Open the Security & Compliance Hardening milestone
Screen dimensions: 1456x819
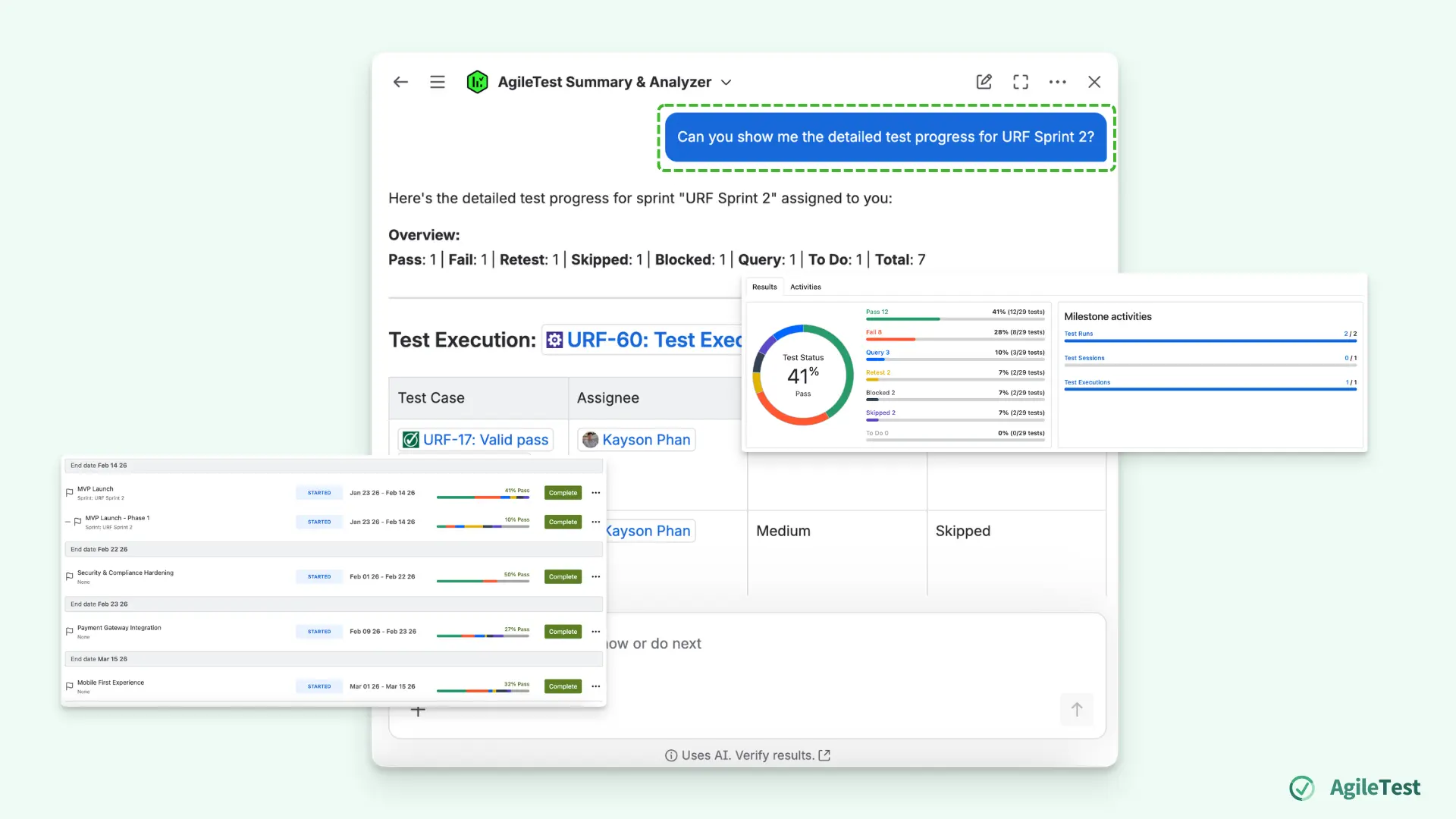125,573
